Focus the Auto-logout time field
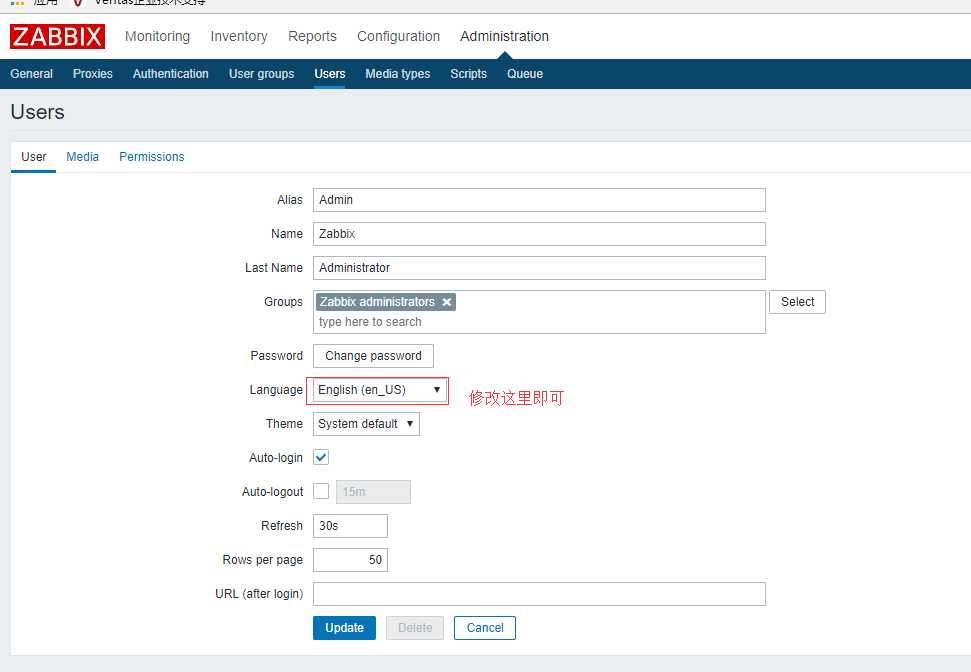971x672 pixels. pos(373,492)
